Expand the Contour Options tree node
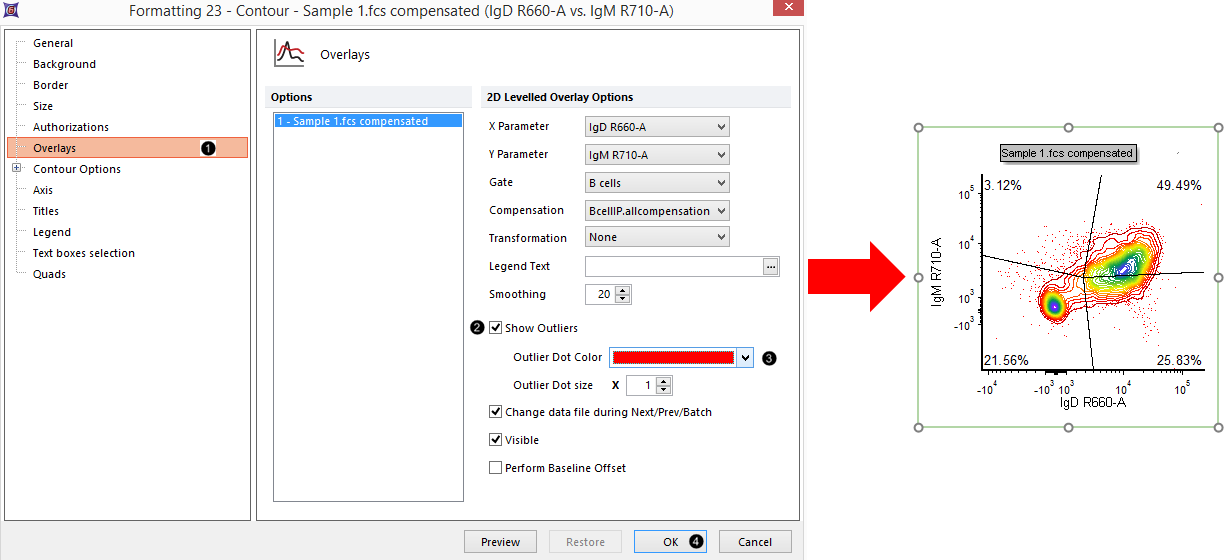The image size is (1225, 560). tap(17, 169)
